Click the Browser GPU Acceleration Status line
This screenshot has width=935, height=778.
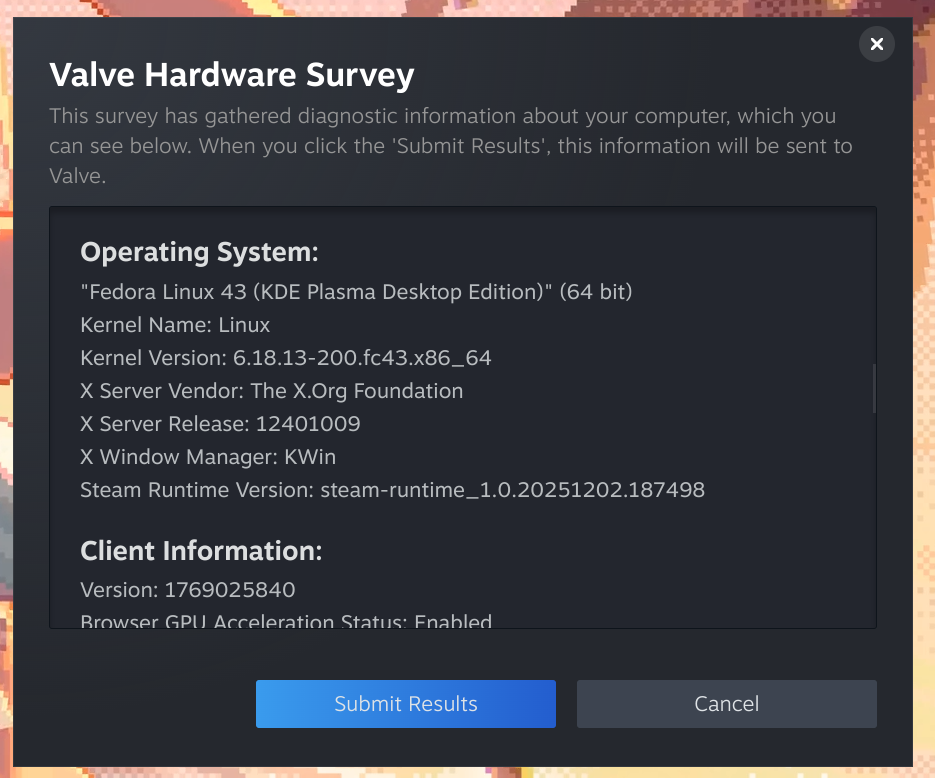pos(285,621)
